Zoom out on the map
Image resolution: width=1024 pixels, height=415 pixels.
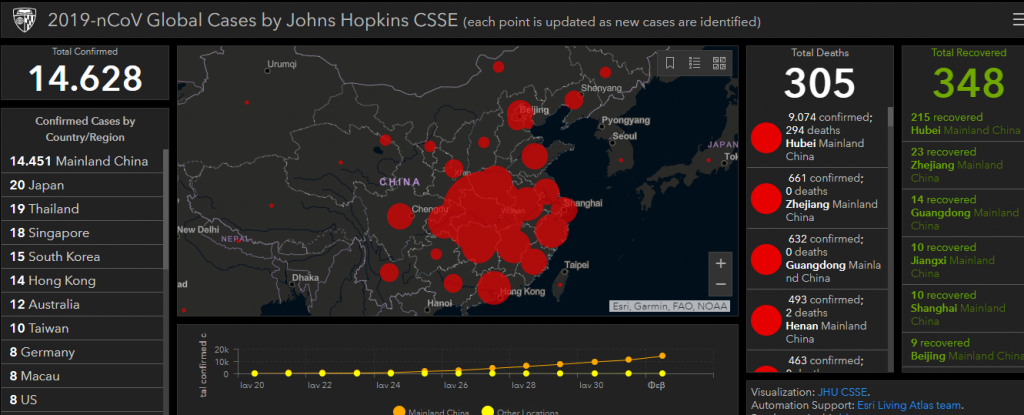tap(721, 284)
